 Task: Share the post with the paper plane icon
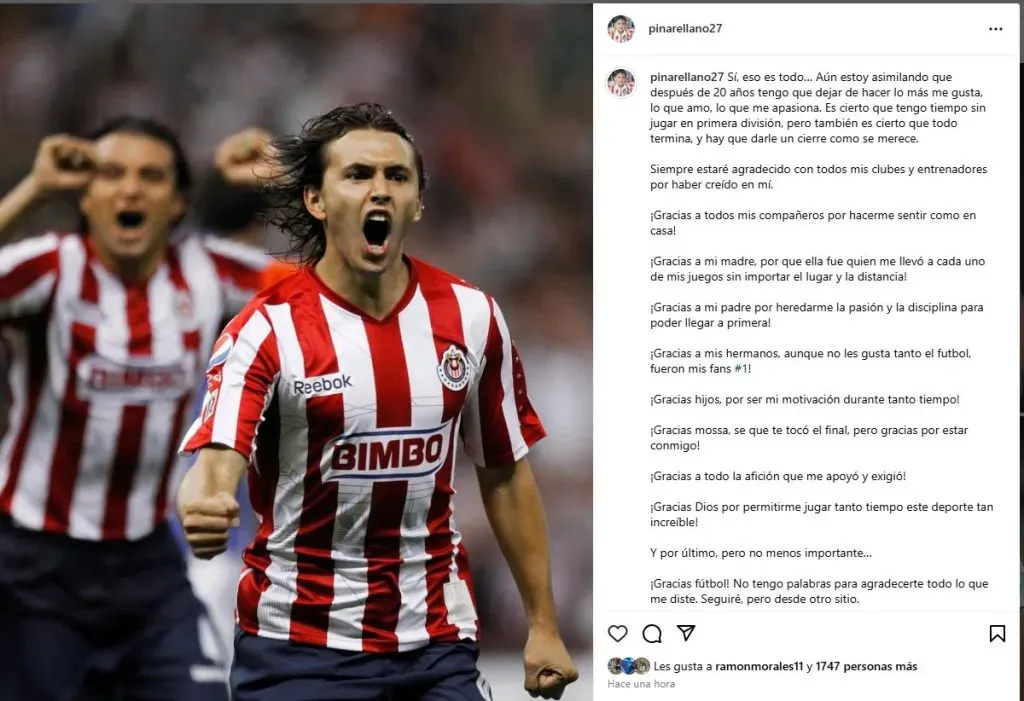[x=686, y=632]
